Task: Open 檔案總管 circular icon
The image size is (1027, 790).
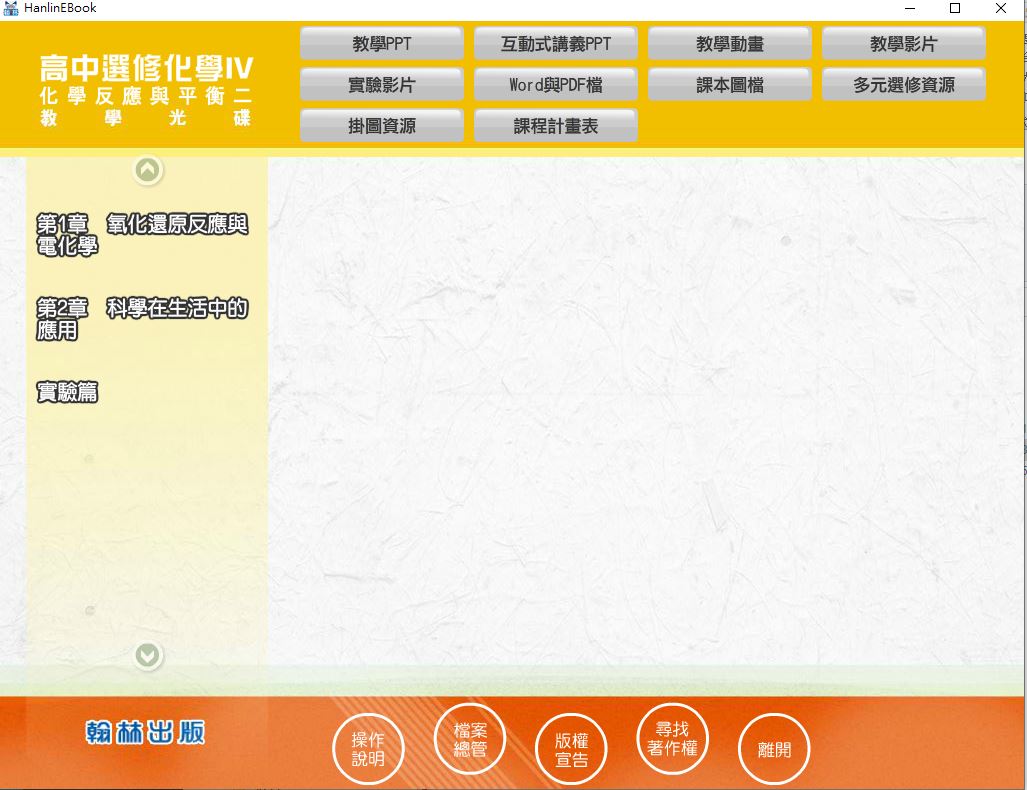Action: coord(470,740)
